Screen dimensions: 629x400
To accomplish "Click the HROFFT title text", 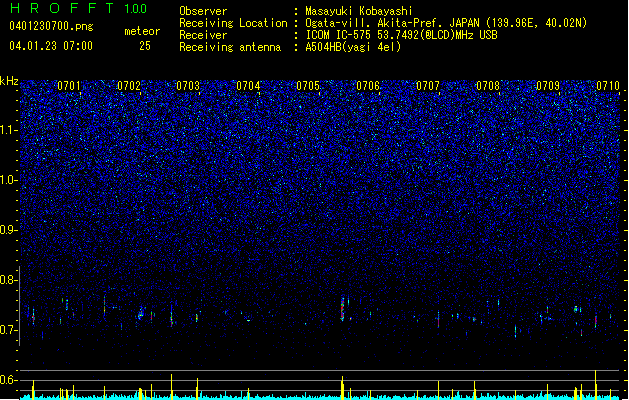I will pos(62,8).
